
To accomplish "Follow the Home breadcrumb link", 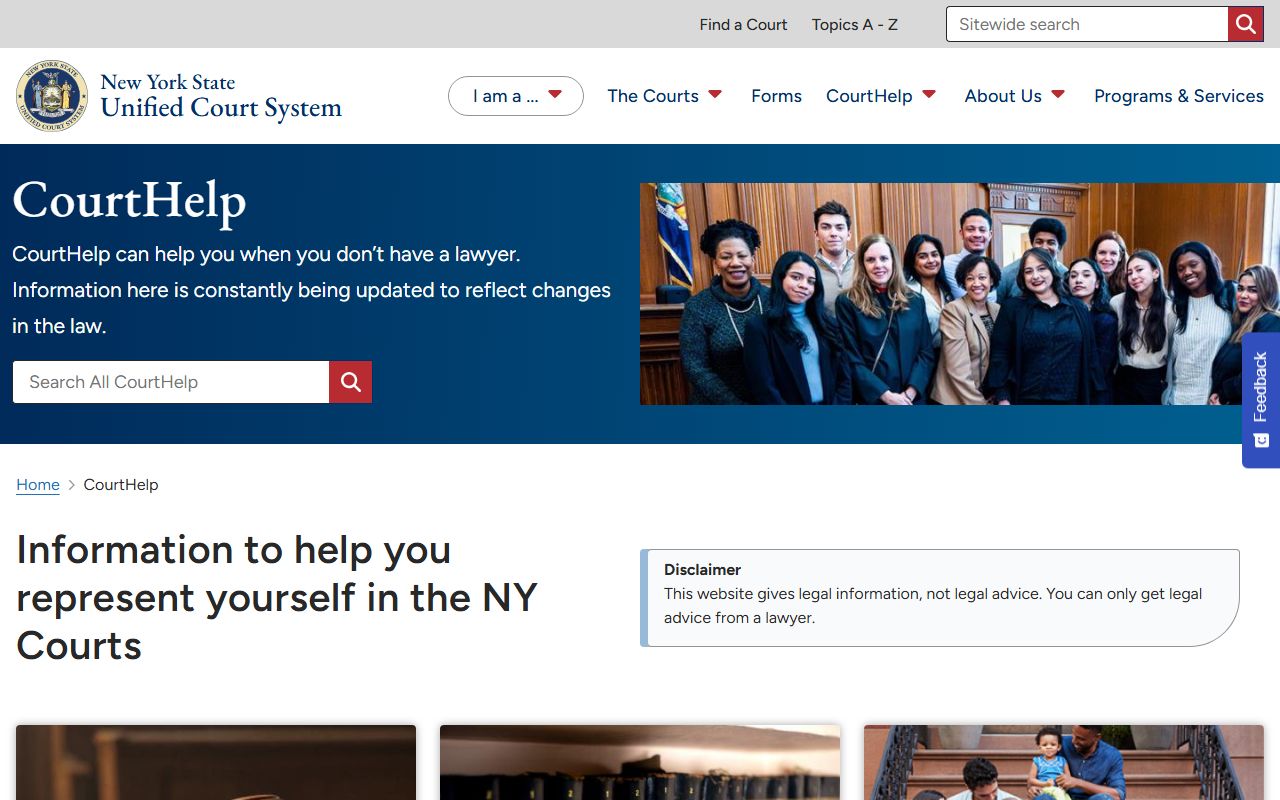I will coord(38,485).
